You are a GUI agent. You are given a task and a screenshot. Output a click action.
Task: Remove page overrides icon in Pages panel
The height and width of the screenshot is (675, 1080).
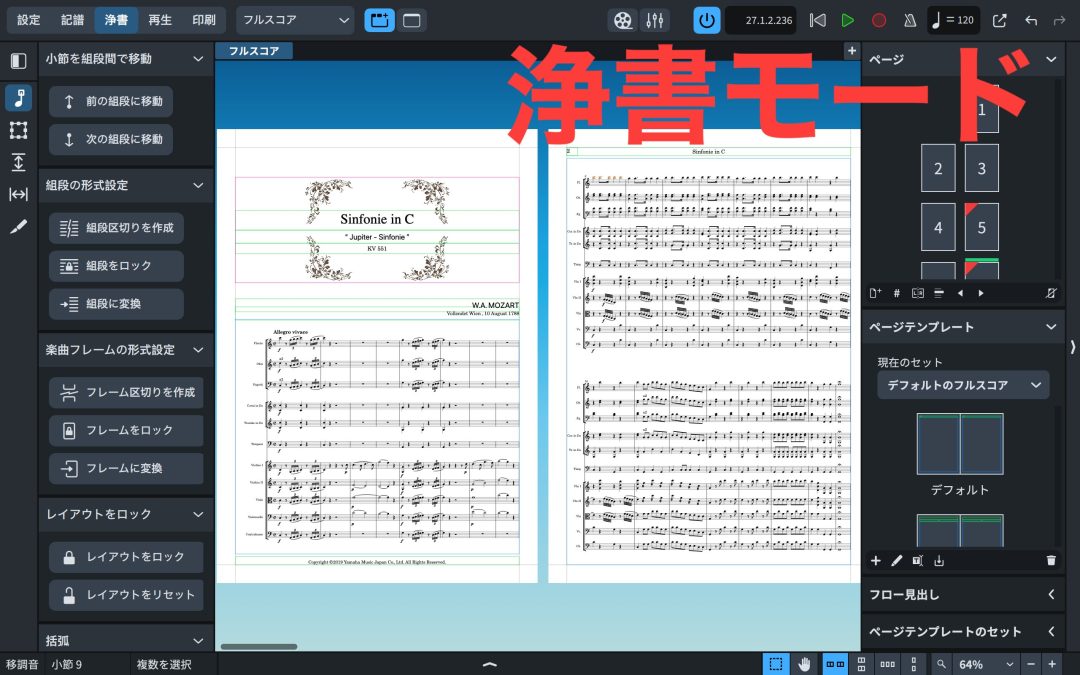point(1051,293)
